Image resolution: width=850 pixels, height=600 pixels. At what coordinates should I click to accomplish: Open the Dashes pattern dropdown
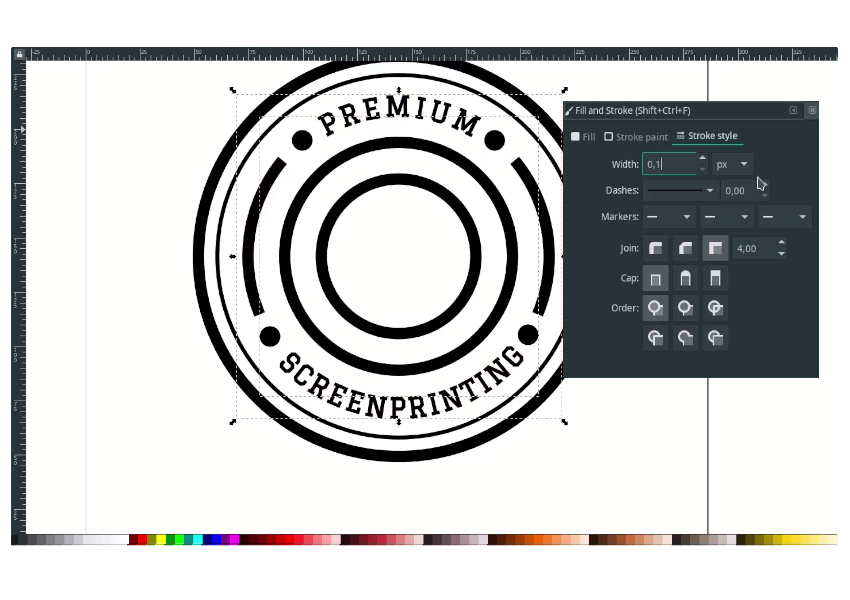tap(680, 190)
